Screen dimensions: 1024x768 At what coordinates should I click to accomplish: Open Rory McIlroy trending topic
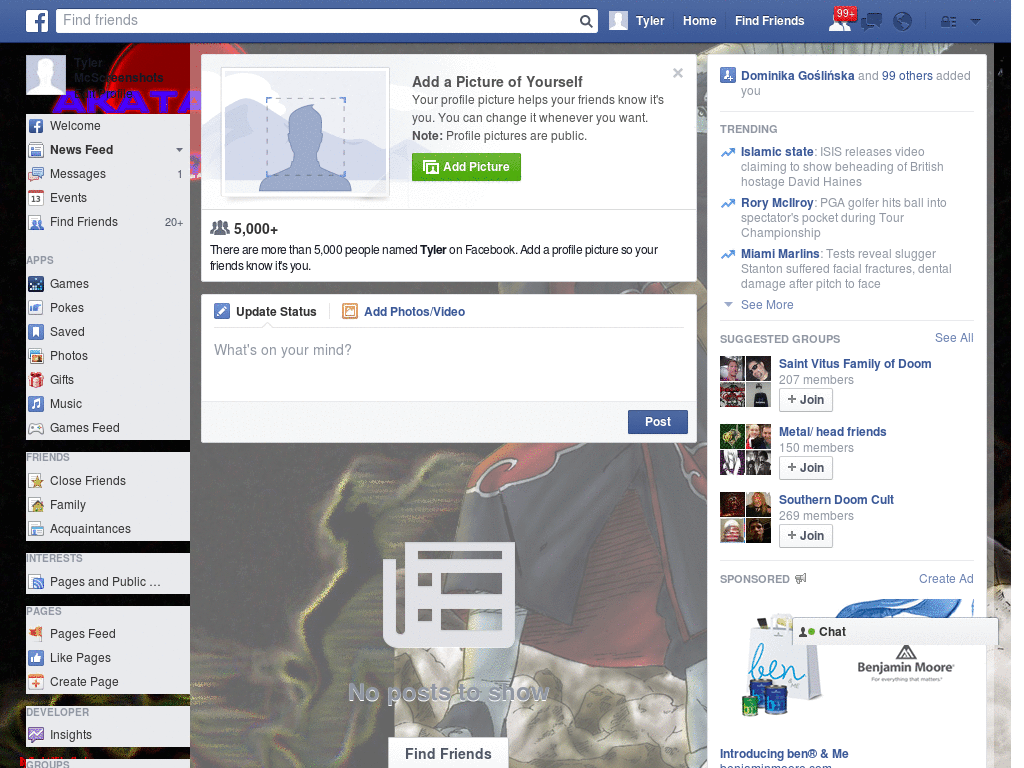tap(777, 202)
